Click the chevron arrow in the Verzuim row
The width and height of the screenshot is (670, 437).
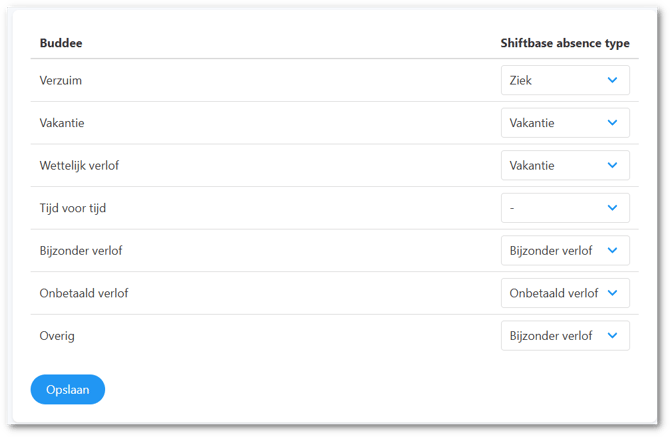coord(612,80)
